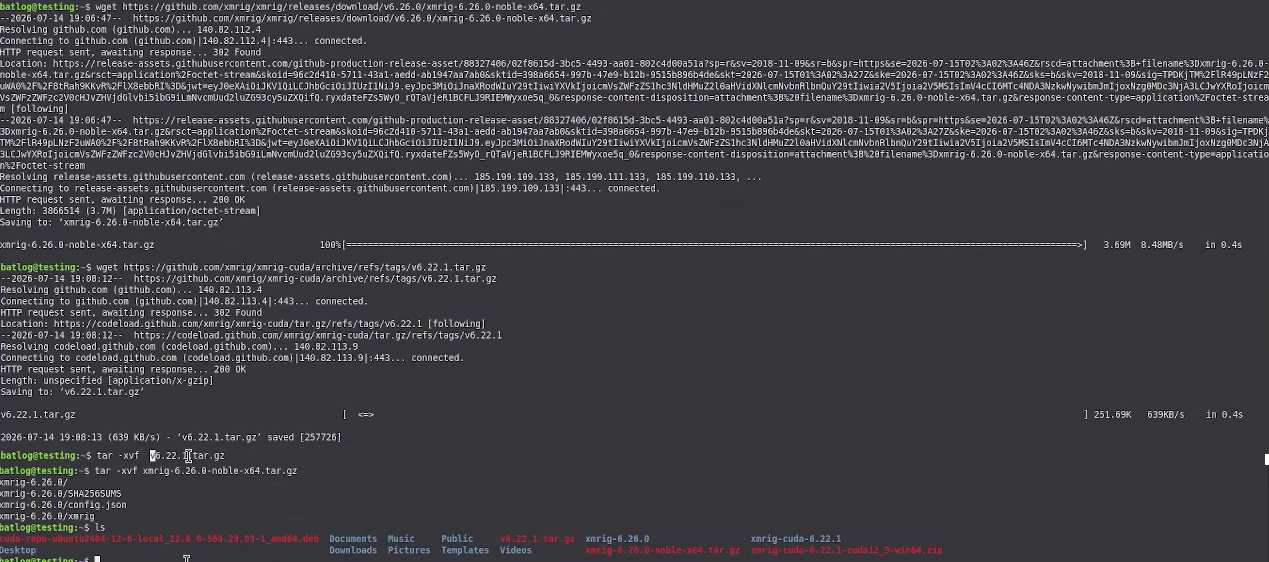The height and width of the screenshot is (562, 1269).
Task: Click blue 'xmrig-cuda-6.22.1' directory in ls output
Action: (796, 539)
